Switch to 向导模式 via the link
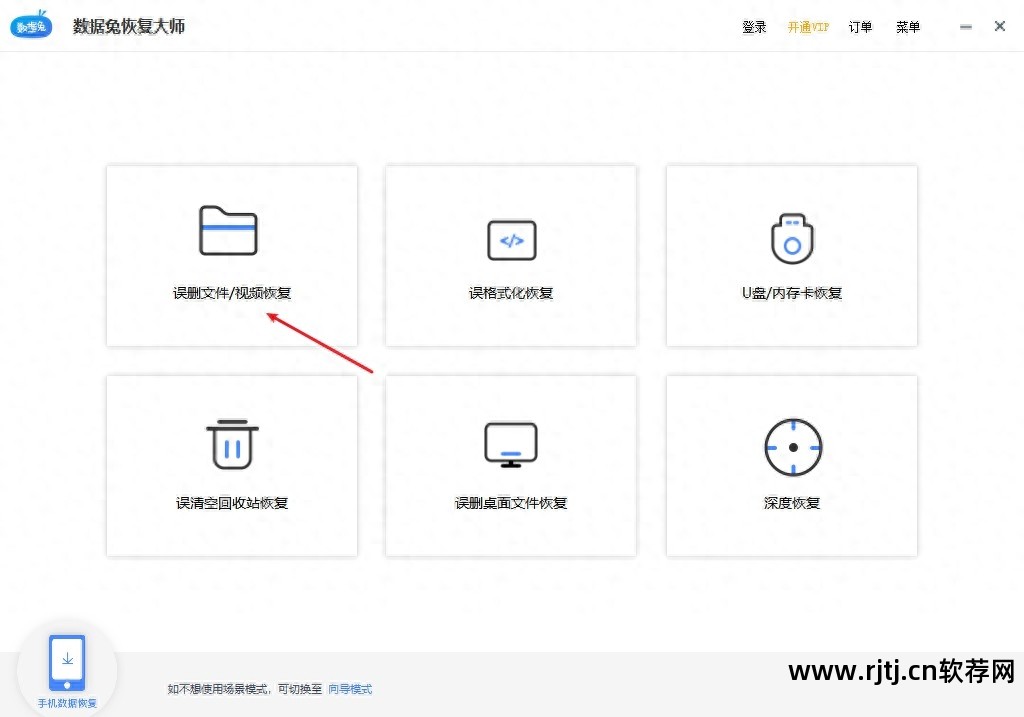The width and height of the screenshot is (1024, 717). (x=349, y=689)
